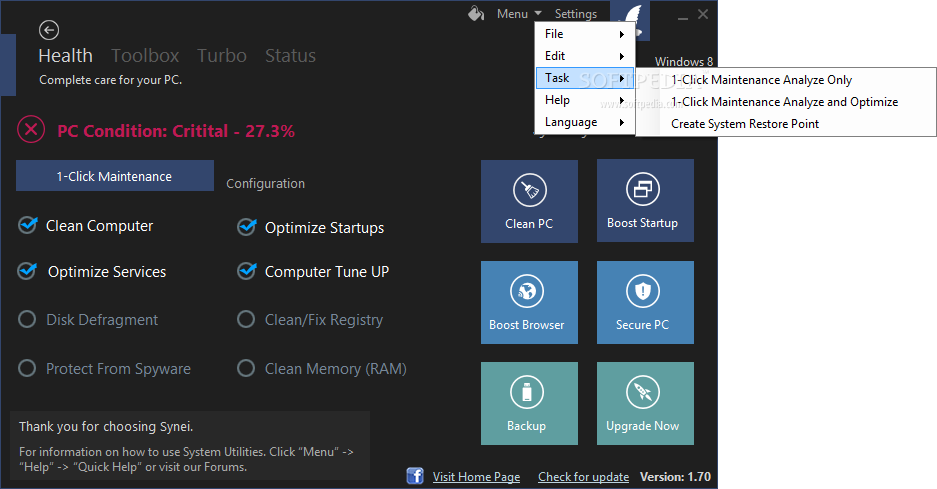937x489 pixels.
Task: Enable Protect From Spyware option
Action: coord(27,368)
